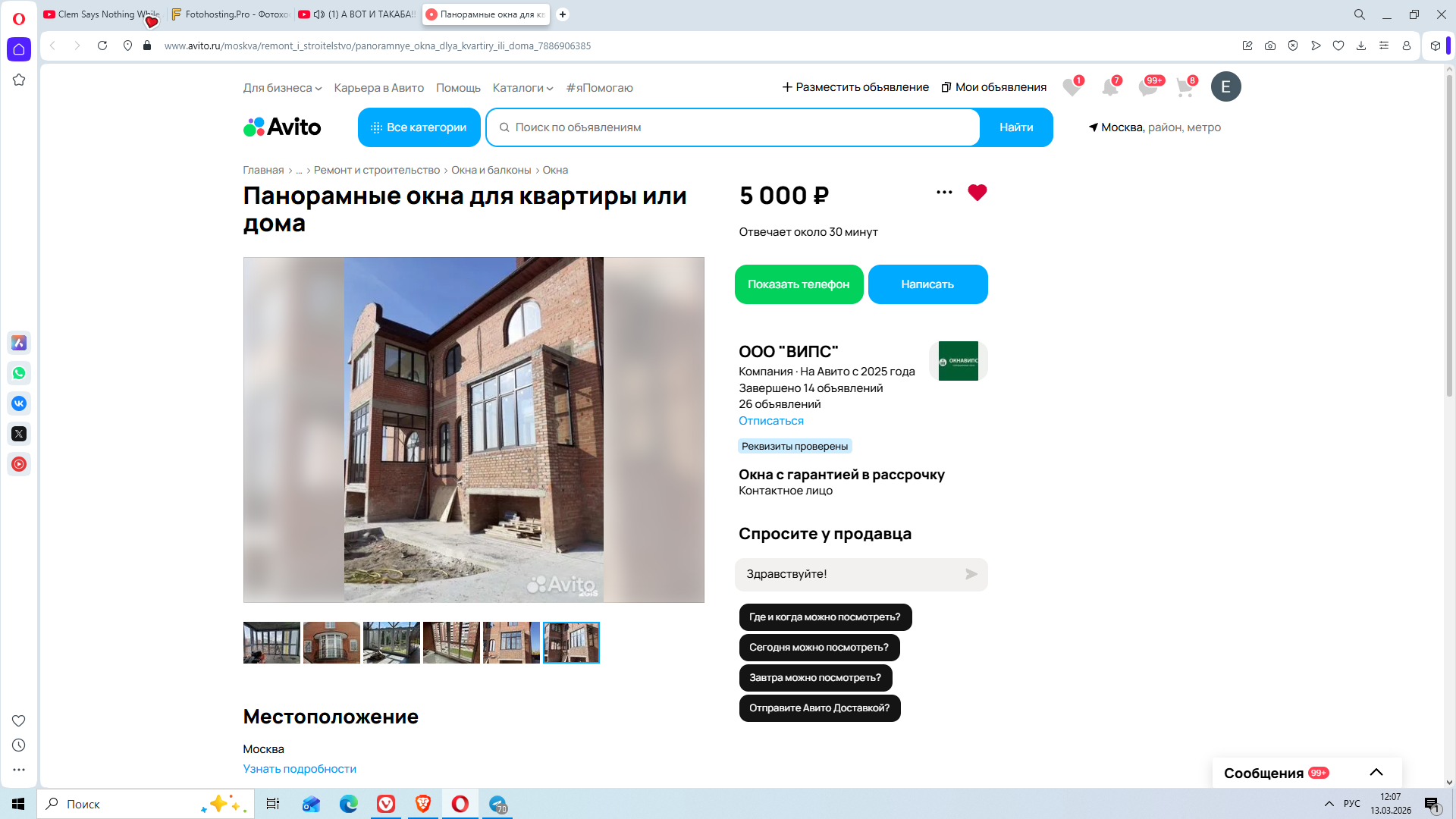Remove the listing from favorites with the red heart
The height and width of the screenshot is (819, 1456).
point(977,193)
